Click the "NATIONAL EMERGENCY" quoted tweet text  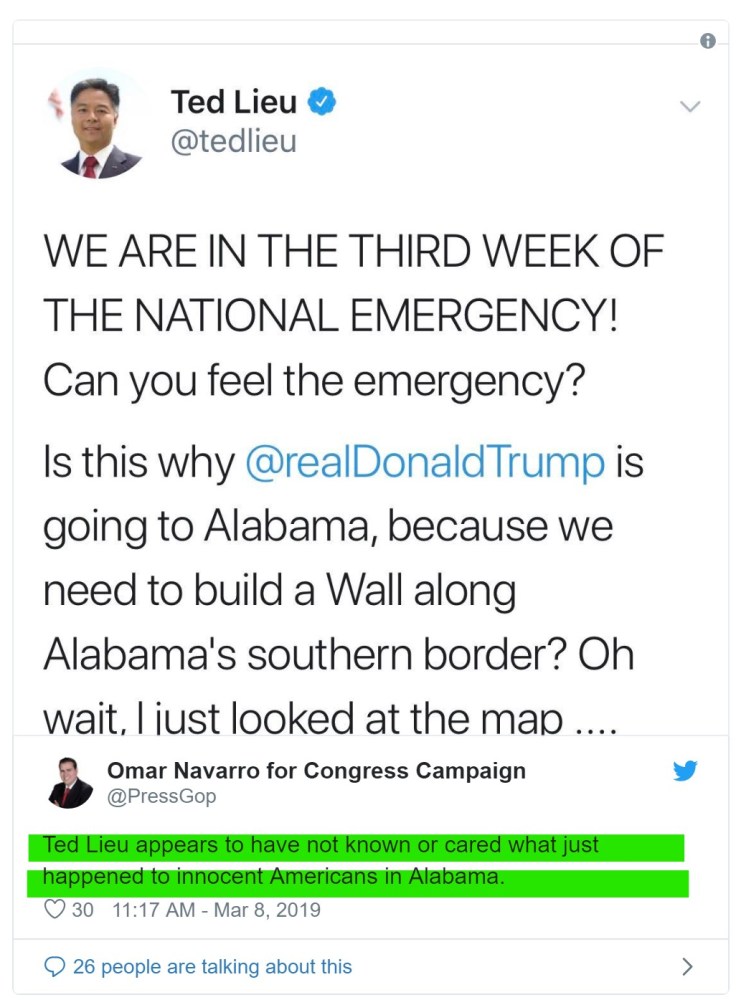(330, 317)
